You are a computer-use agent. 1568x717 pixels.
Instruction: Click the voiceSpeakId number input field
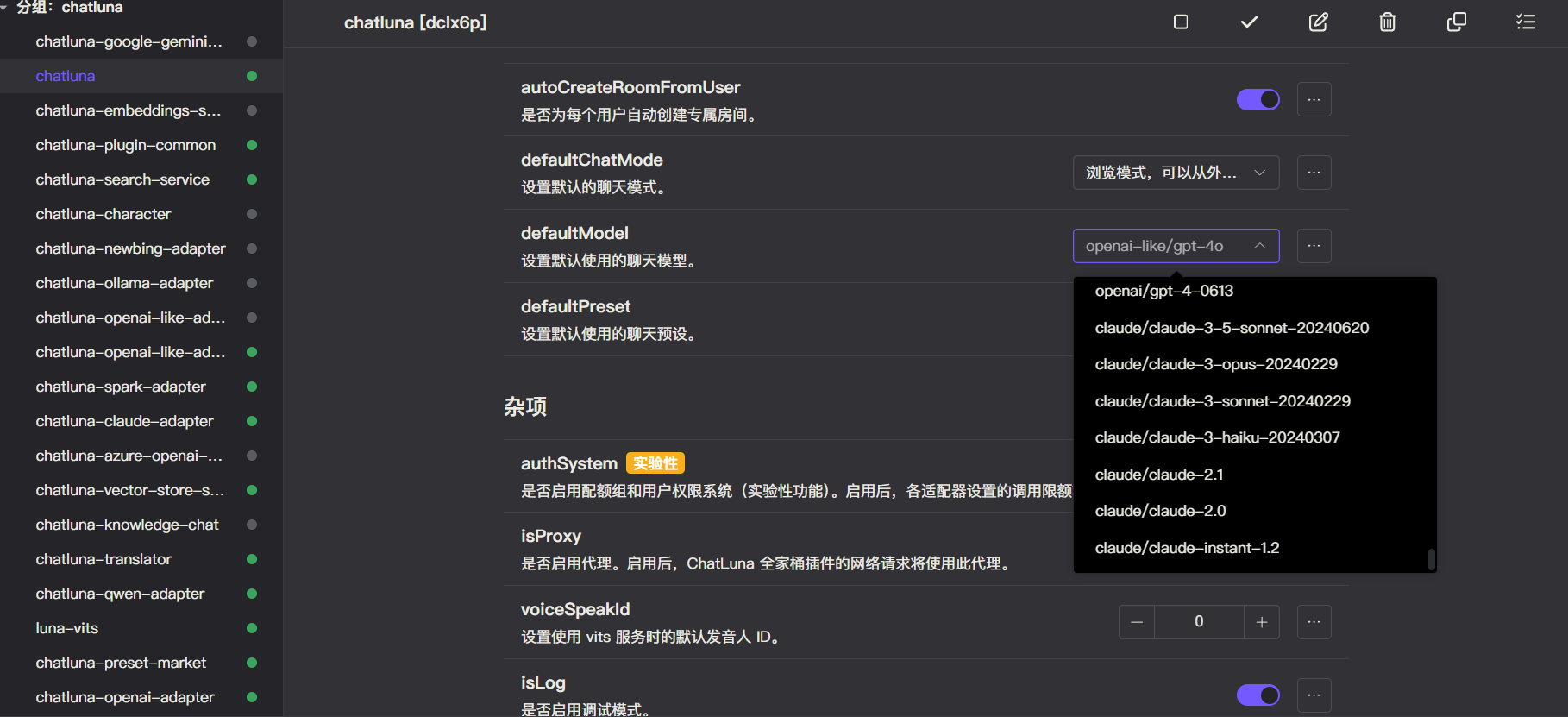point(1198,622)
